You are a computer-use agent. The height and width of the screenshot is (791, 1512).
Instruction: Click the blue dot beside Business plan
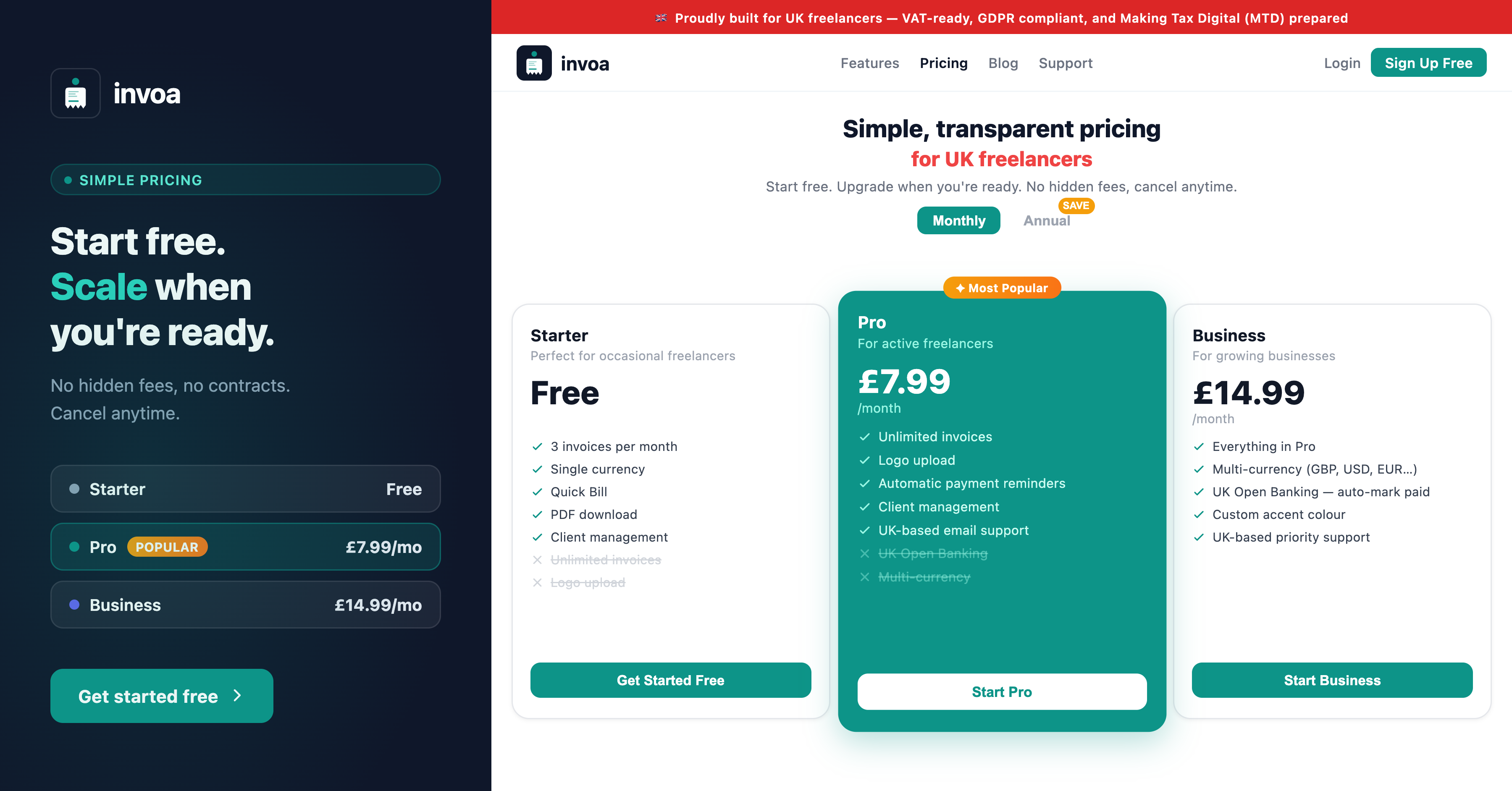(x=74, y=605)
